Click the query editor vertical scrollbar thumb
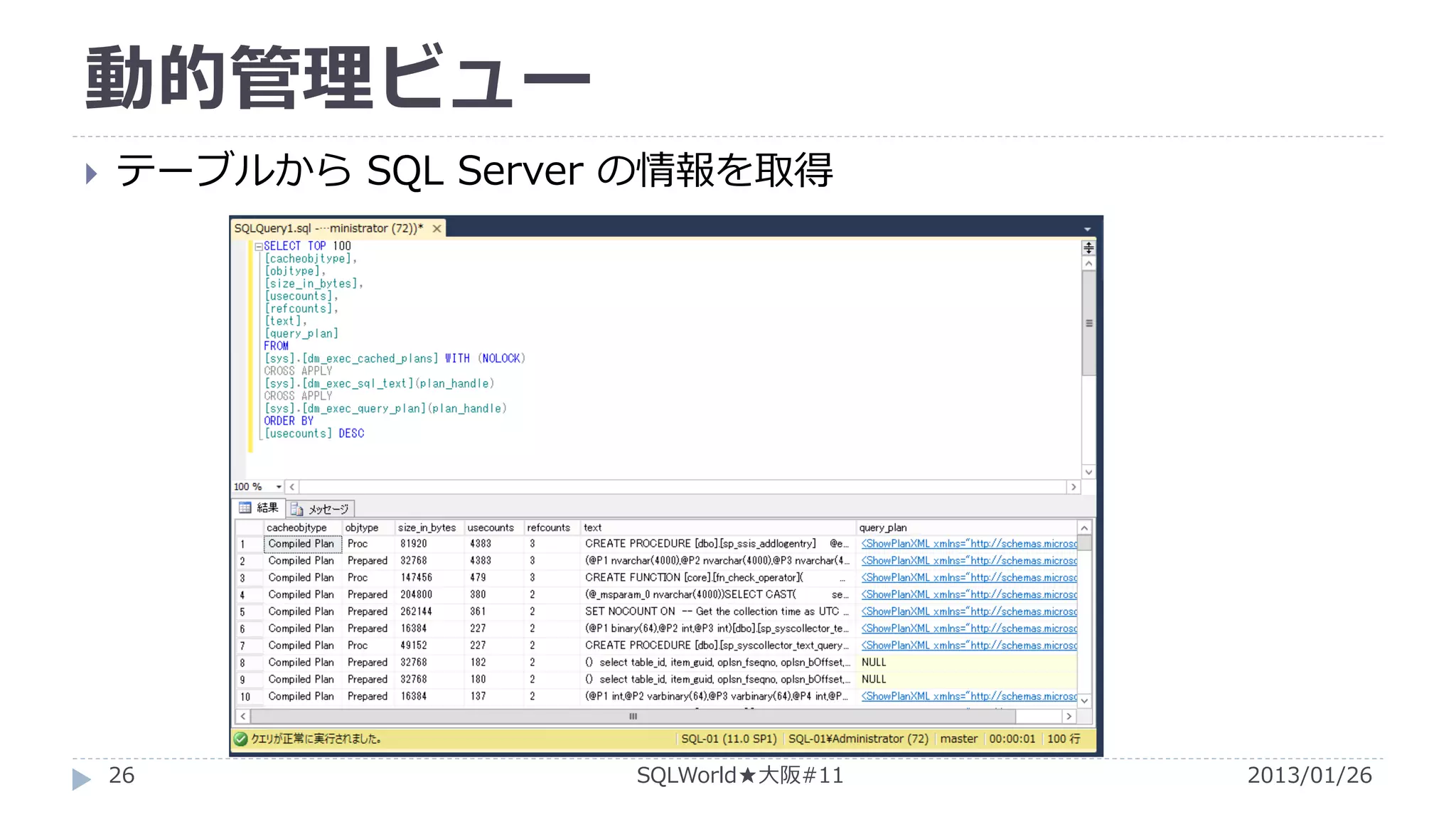Image resolution: width=1456 pixels, height=819 pixels. pyautogui.click(x=1088, y=323)
